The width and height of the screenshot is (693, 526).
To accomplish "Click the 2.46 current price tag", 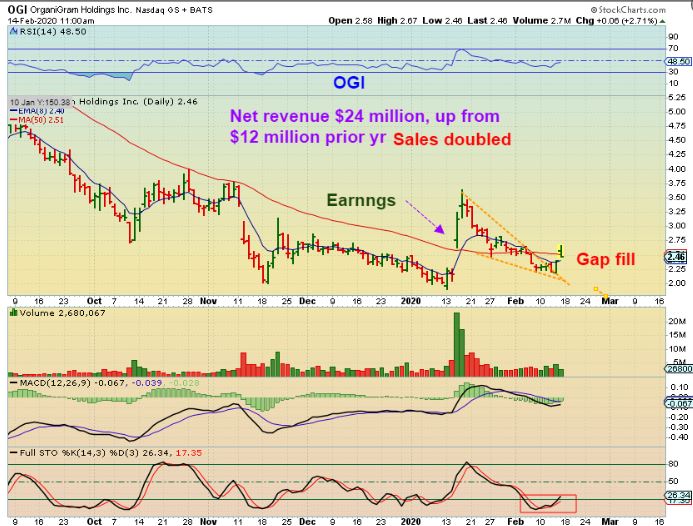I will pyautogui.click(x=675, y=257).
